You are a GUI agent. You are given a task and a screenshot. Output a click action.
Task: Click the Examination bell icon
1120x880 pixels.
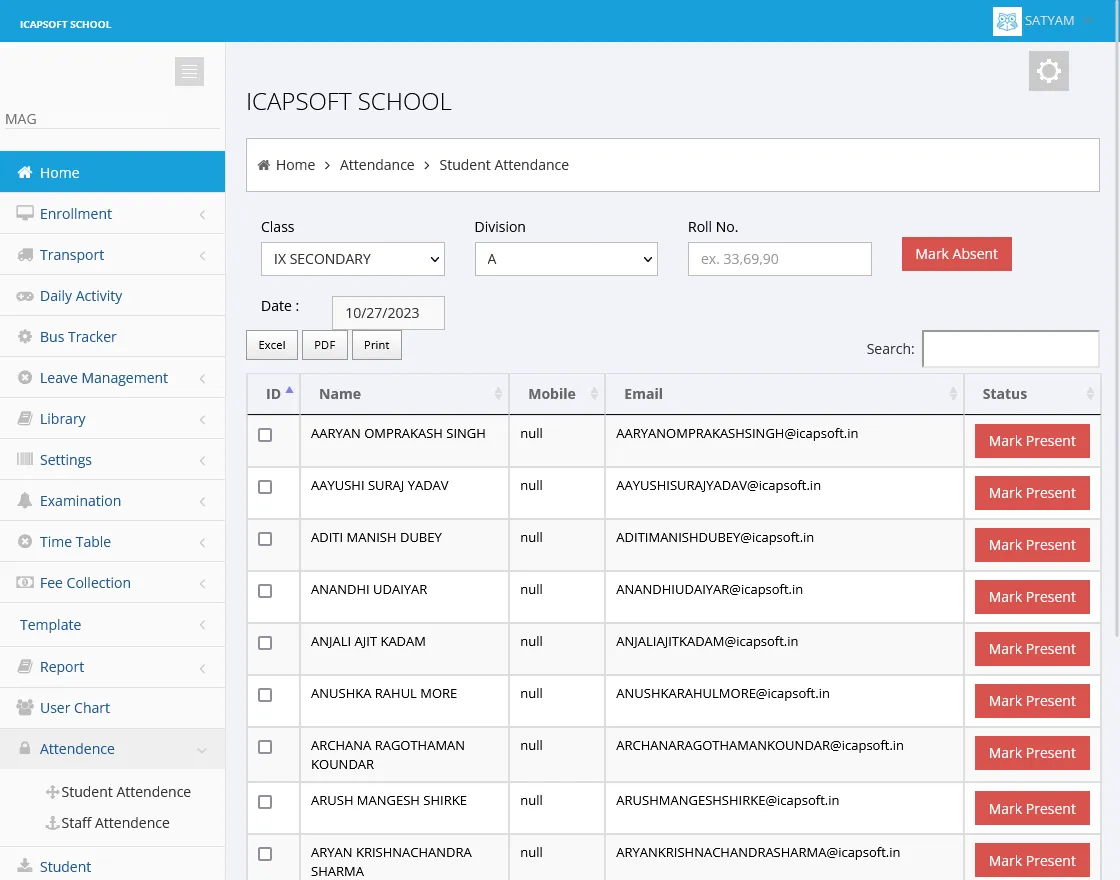coord(25,501)
